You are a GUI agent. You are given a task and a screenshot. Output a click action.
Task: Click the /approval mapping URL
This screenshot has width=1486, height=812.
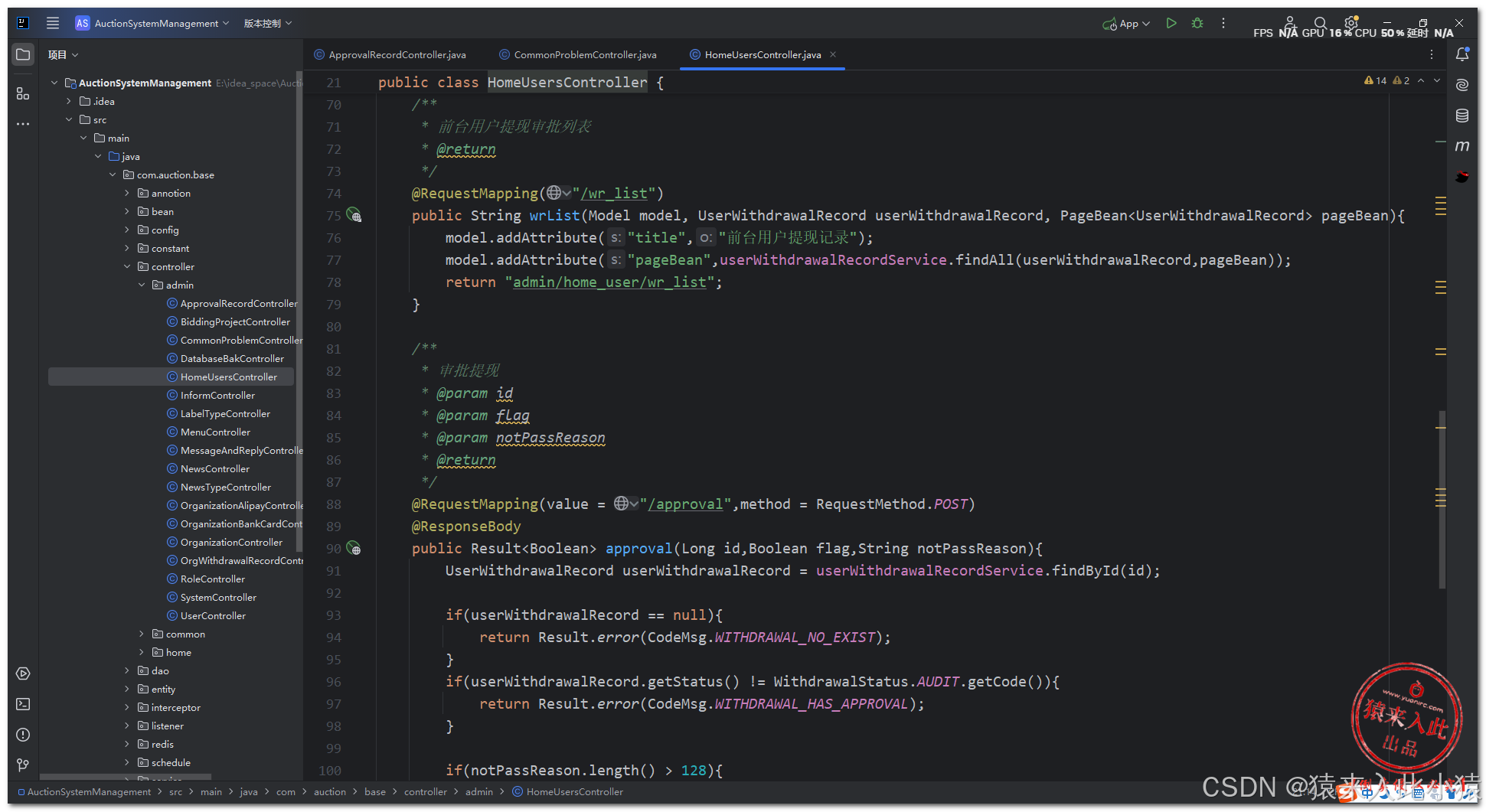point(685,504)
